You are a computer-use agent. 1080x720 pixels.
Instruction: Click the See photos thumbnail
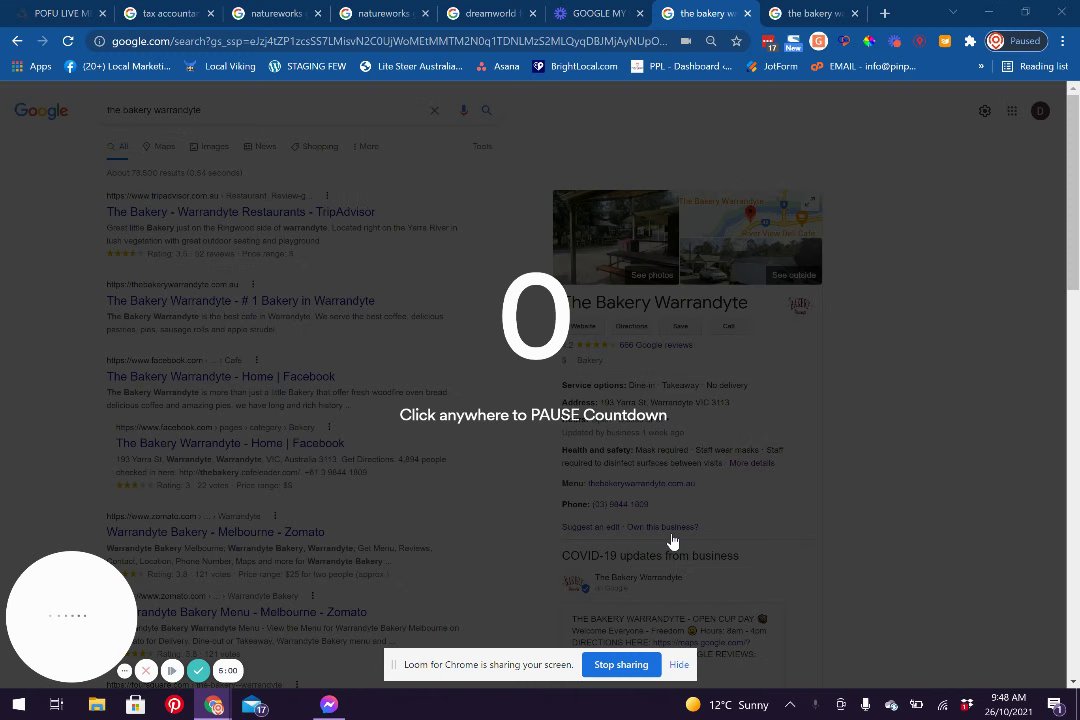pos(616,237)
